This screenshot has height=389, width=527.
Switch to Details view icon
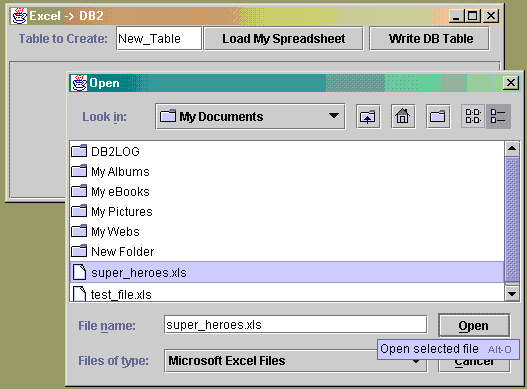tap(498, 117)
